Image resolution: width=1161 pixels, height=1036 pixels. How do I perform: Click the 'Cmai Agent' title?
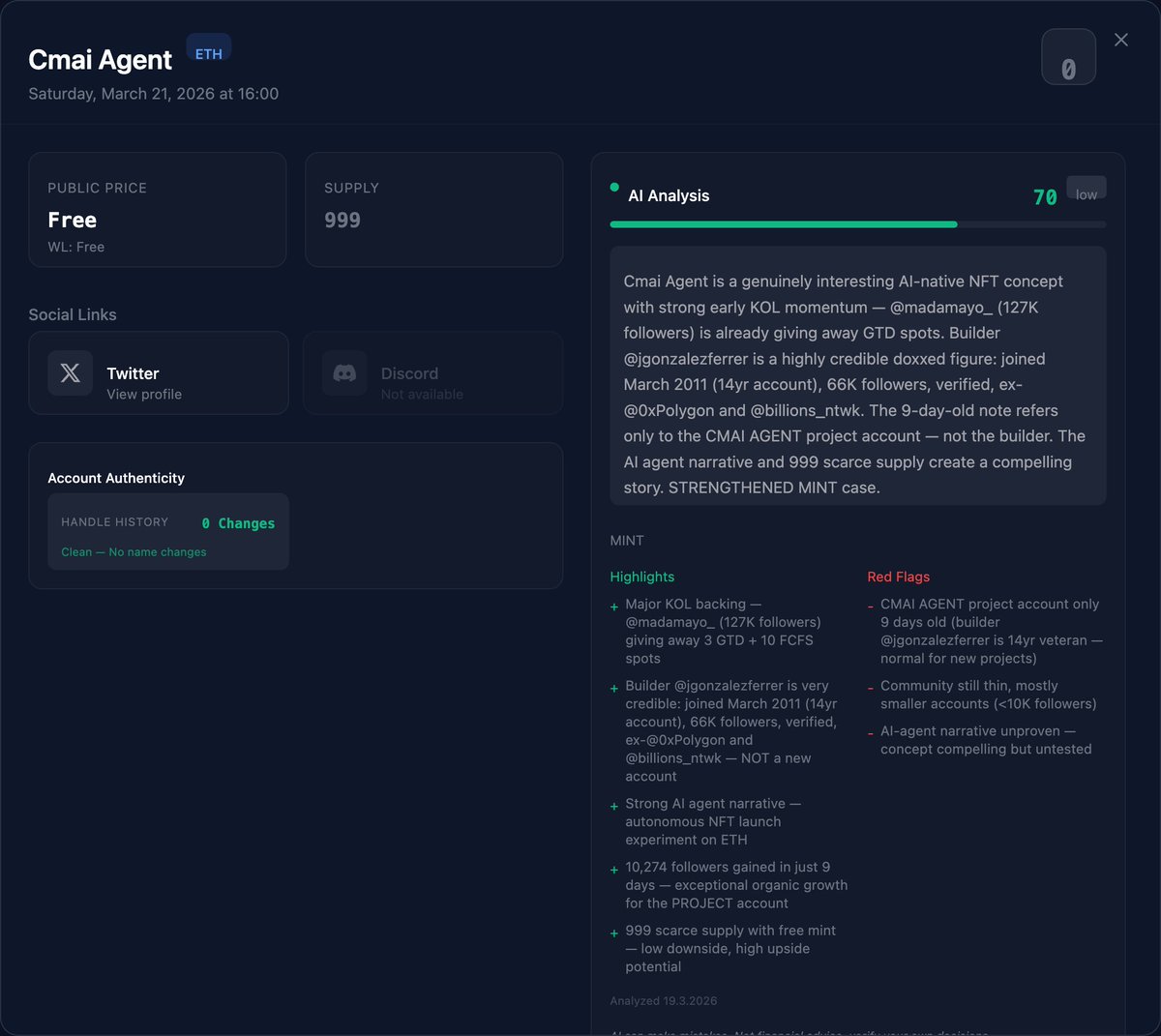(x=101, y=60)
